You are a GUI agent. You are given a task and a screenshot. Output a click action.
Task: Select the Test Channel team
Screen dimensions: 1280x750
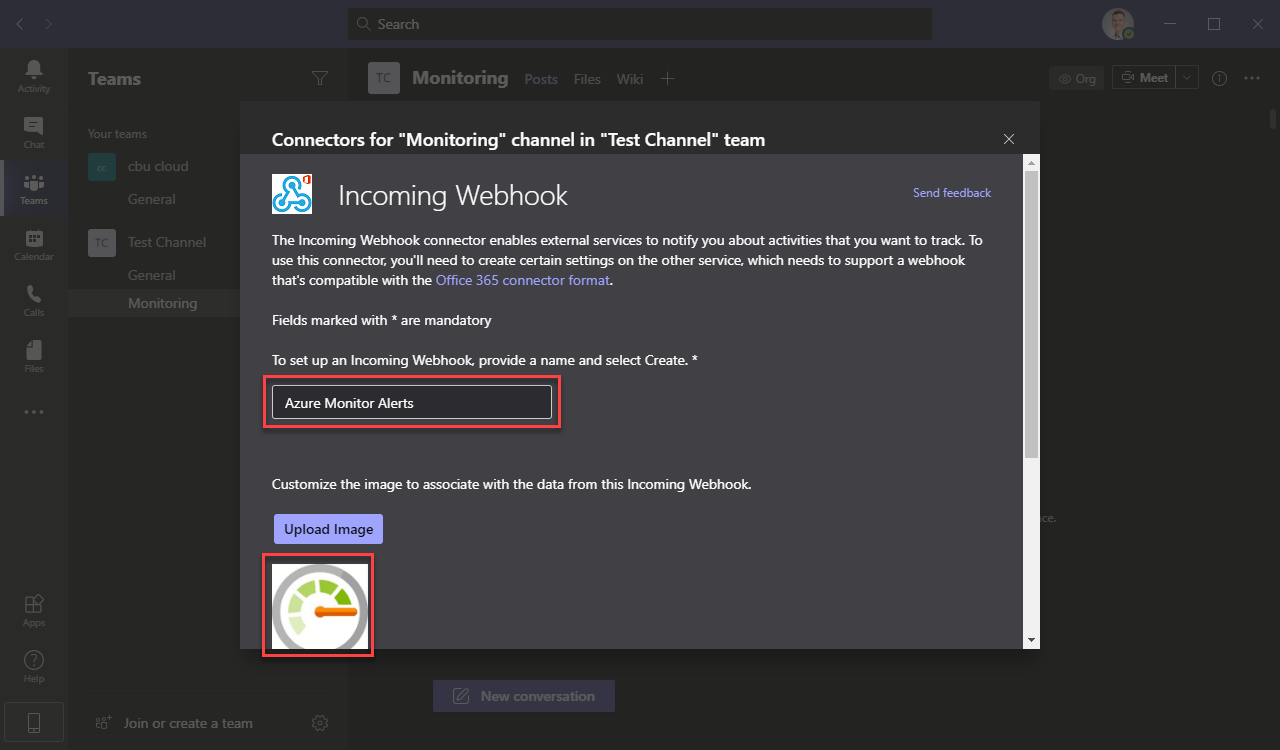(x=167, y=242)
